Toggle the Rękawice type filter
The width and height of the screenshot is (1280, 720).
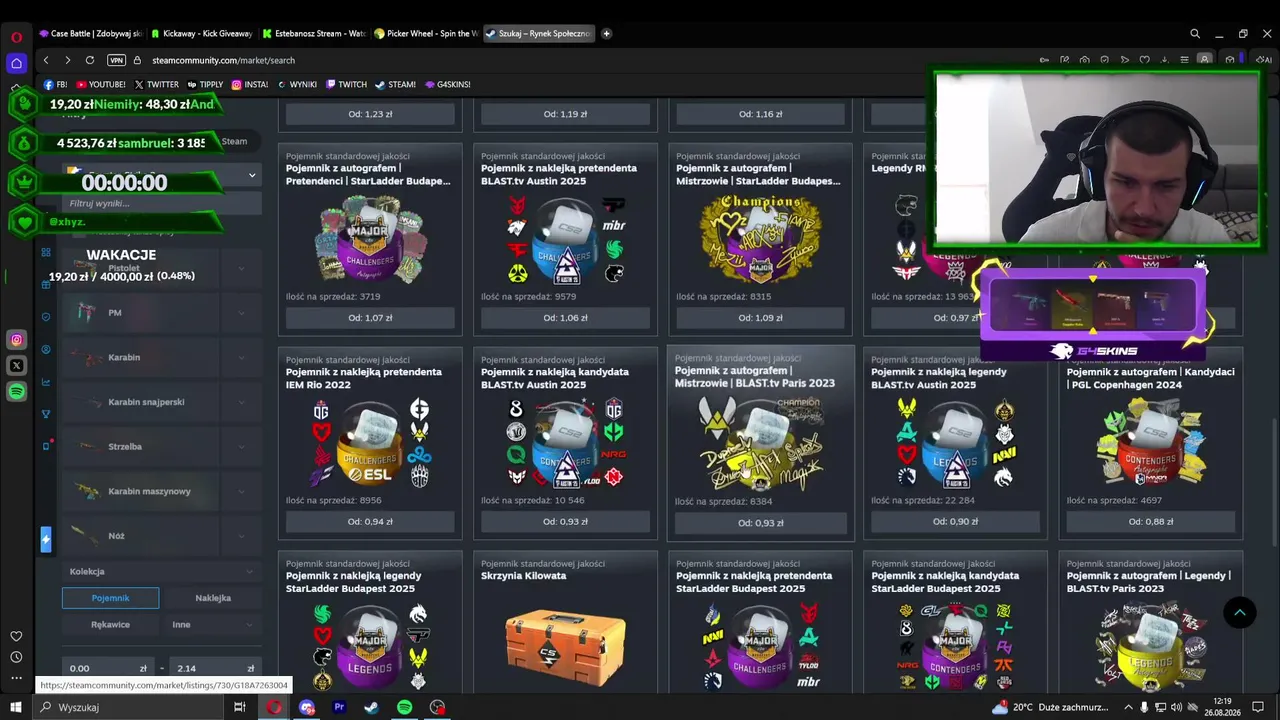(110, 624)
